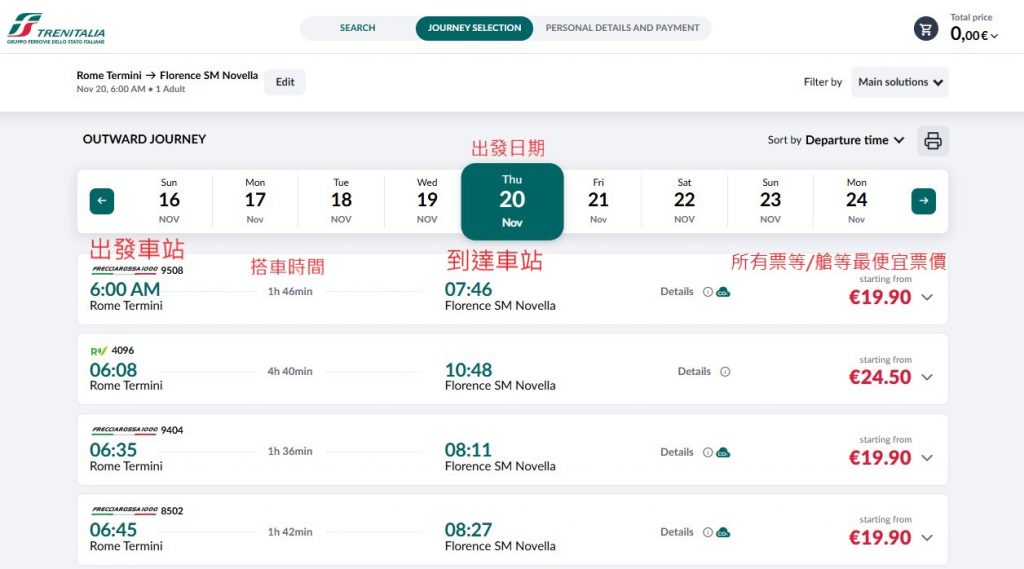Click info icon for the 06:45 train
1024x569 pixels.
tap(707, 532)
